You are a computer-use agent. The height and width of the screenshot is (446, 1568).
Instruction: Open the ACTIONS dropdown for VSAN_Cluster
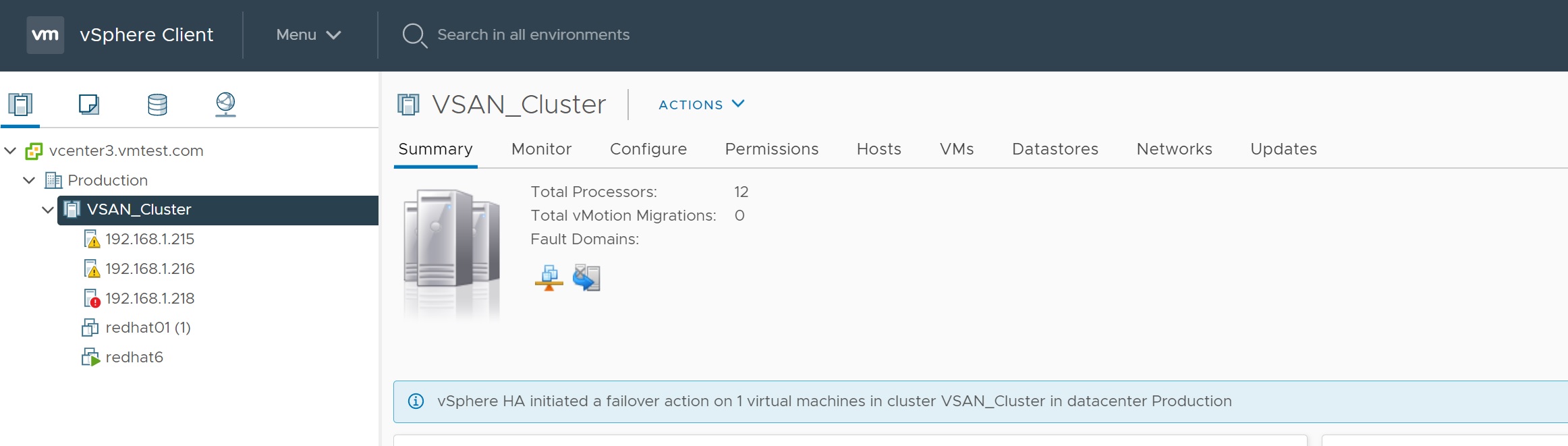pos(701,105)
